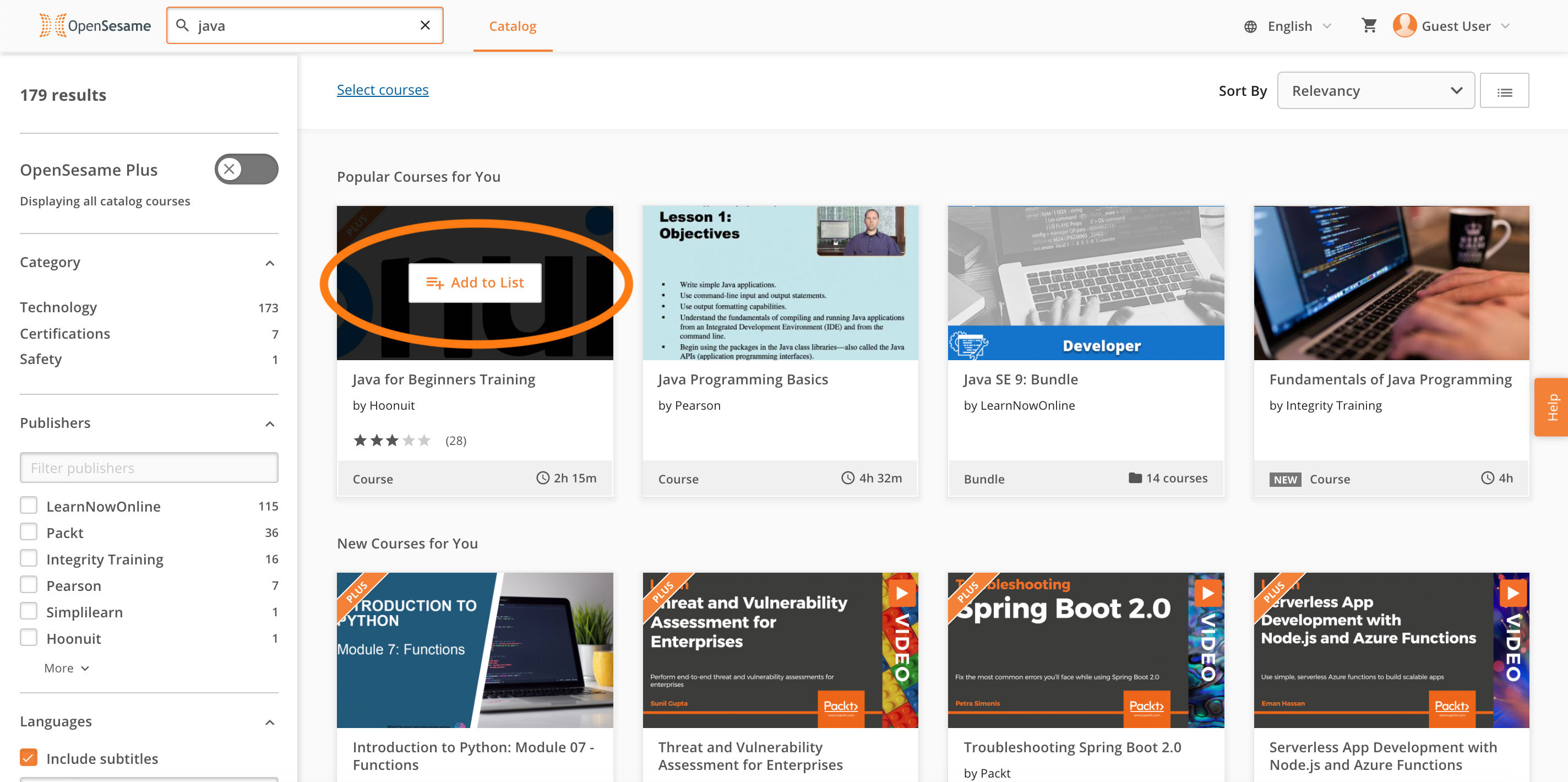Click 'by LearnNowOnline' publisher text

[x=1020, y=405]
